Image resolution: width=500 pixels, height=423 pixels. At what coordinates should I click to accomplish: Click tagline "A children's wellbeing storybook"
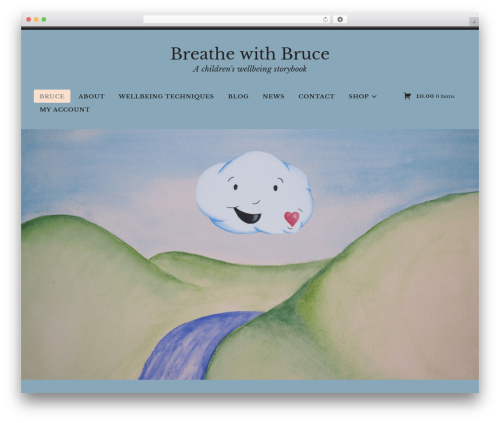pyautogui.click(x=250, y=69)
